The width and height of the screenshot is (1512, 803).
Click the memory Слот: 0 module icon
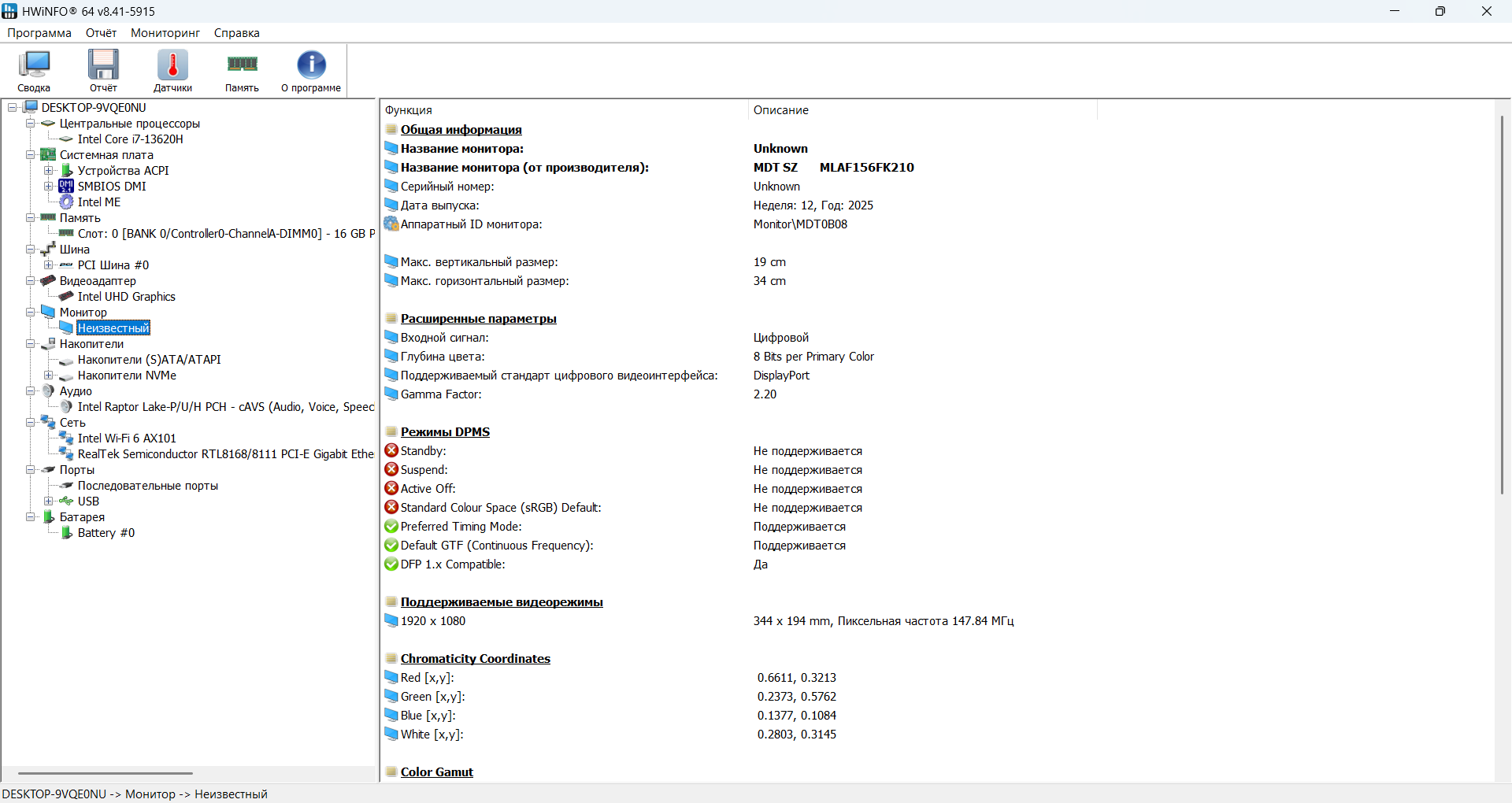[x=66, y=234]
